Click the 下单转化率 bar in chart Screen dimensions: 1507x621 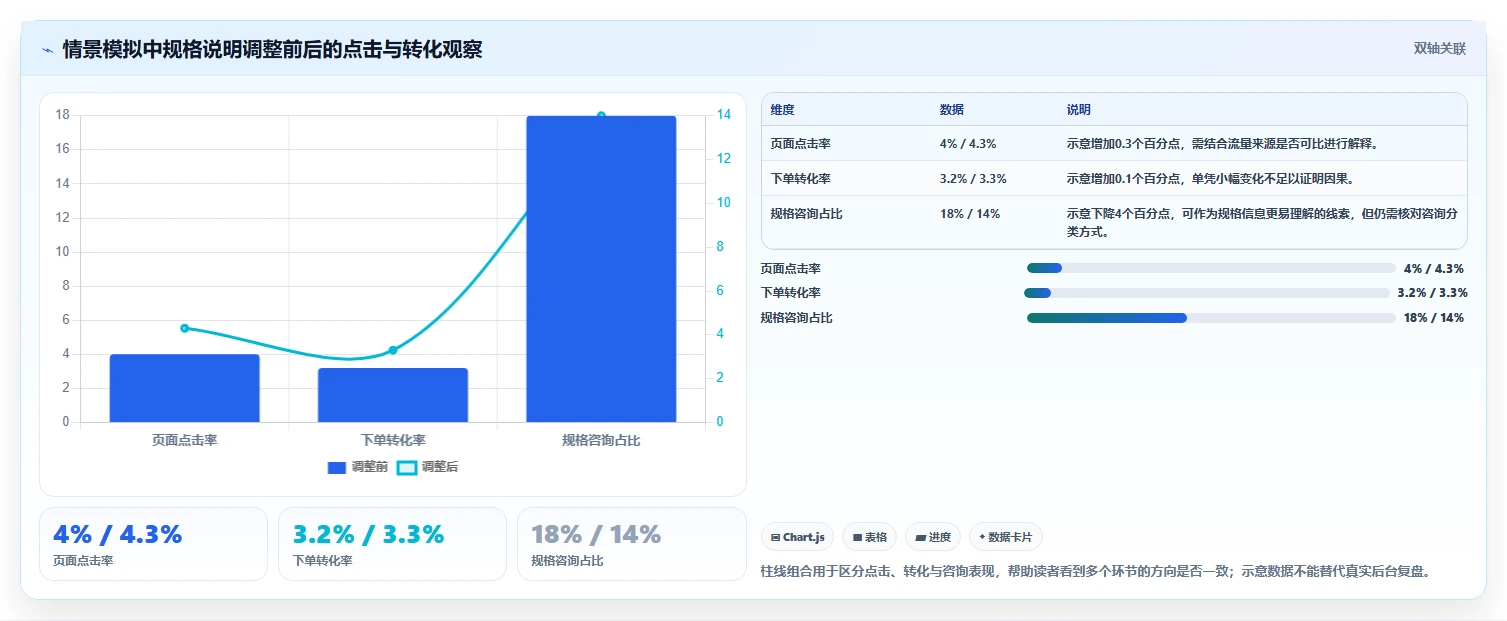(x=393, y=395)
